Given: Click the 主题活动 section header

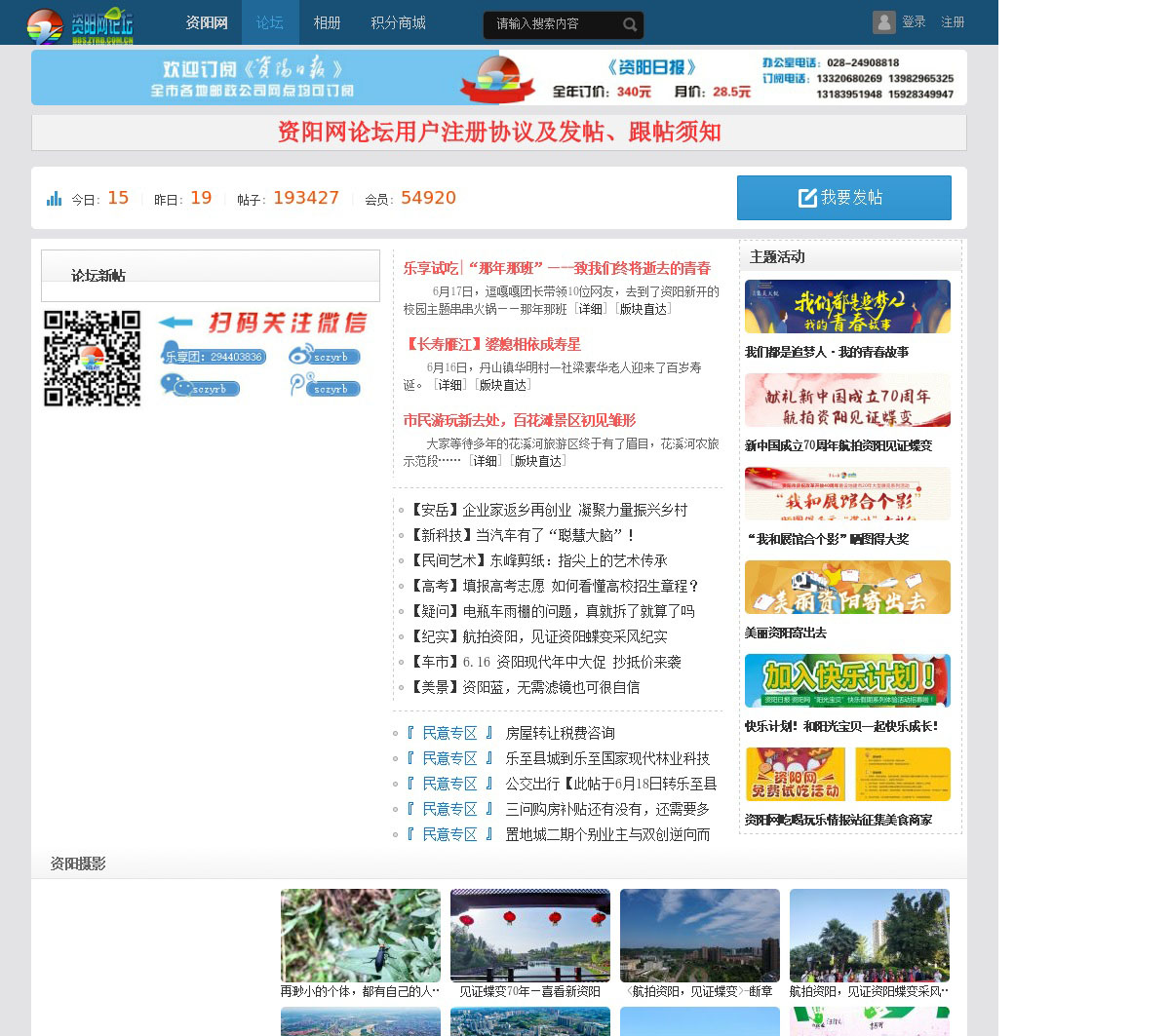Looking at the screenshot, I should pyautogui.click(x=777, y=256).
